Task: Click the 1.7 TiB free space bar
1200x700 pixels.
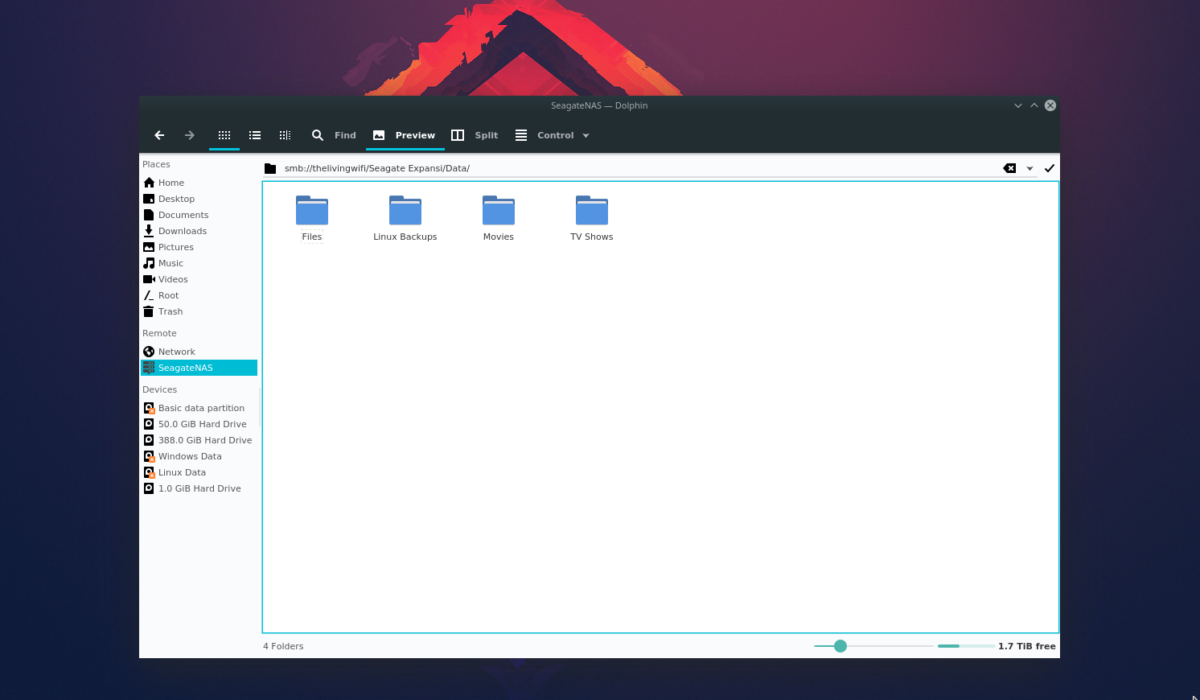Action: (996, 646)
